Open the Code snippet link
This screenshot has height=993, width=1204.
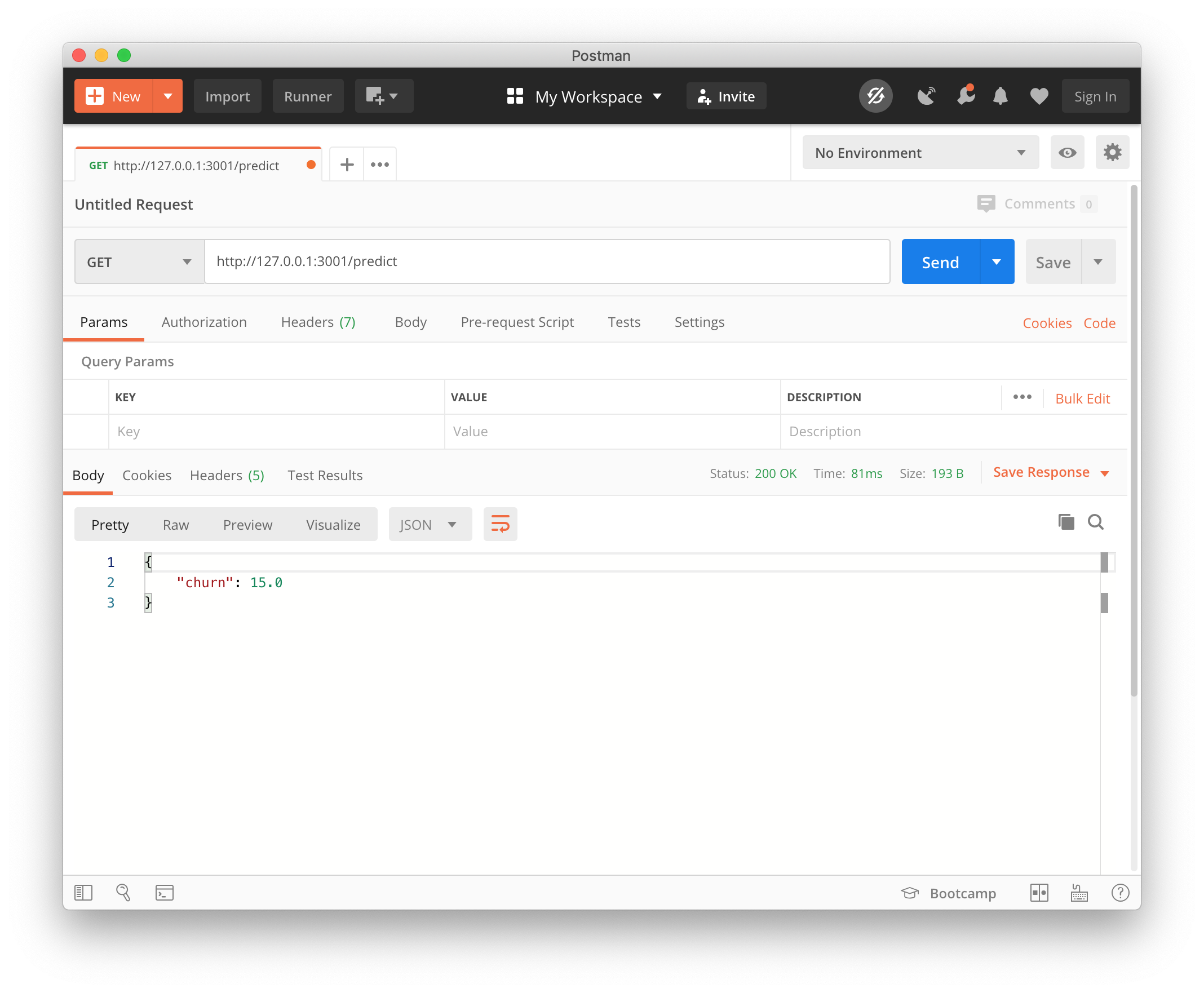pyautogui.click(x=1099, y=323)
